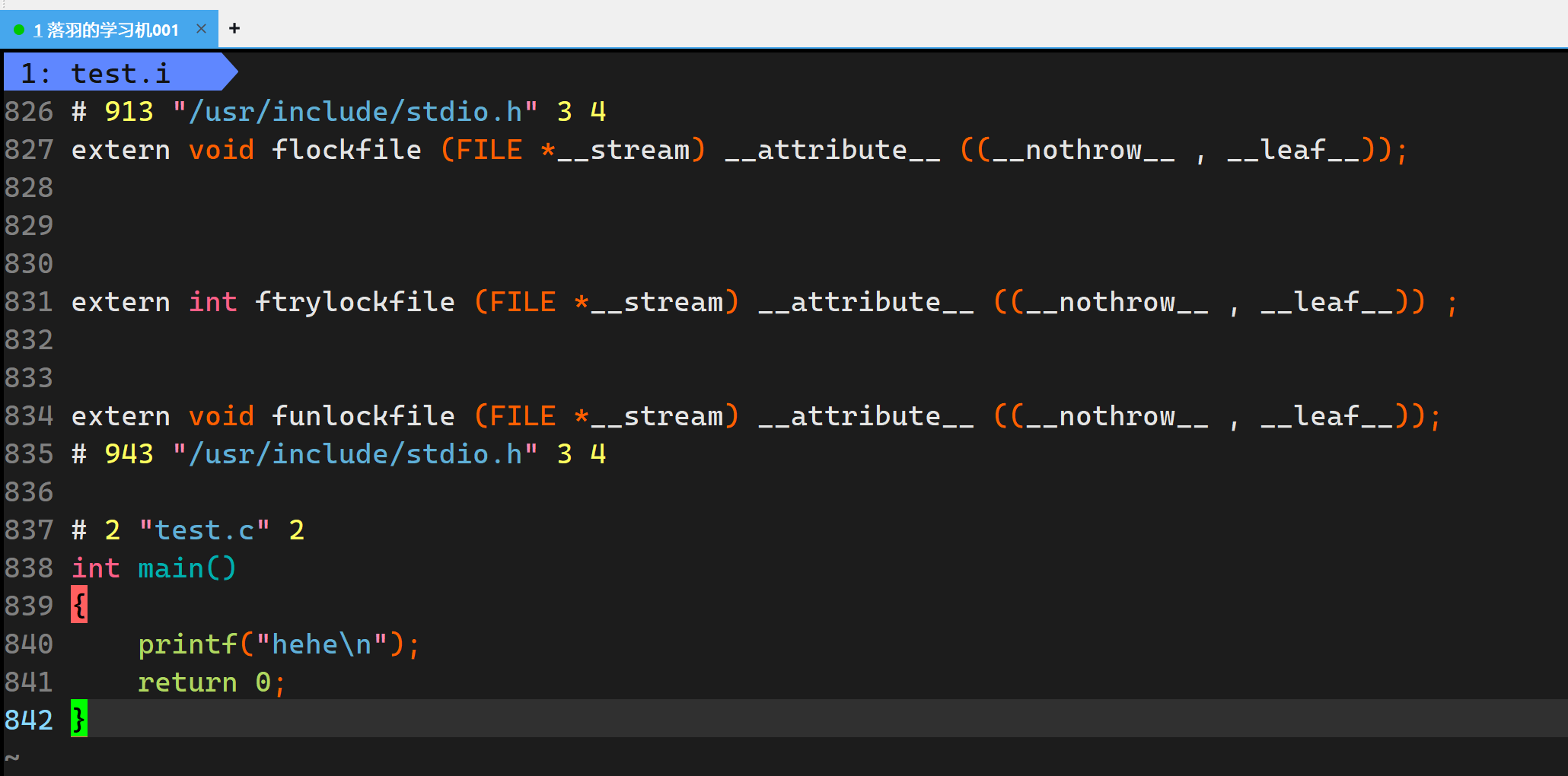Click the void keyword before flockfile

[x=221, y=150]
